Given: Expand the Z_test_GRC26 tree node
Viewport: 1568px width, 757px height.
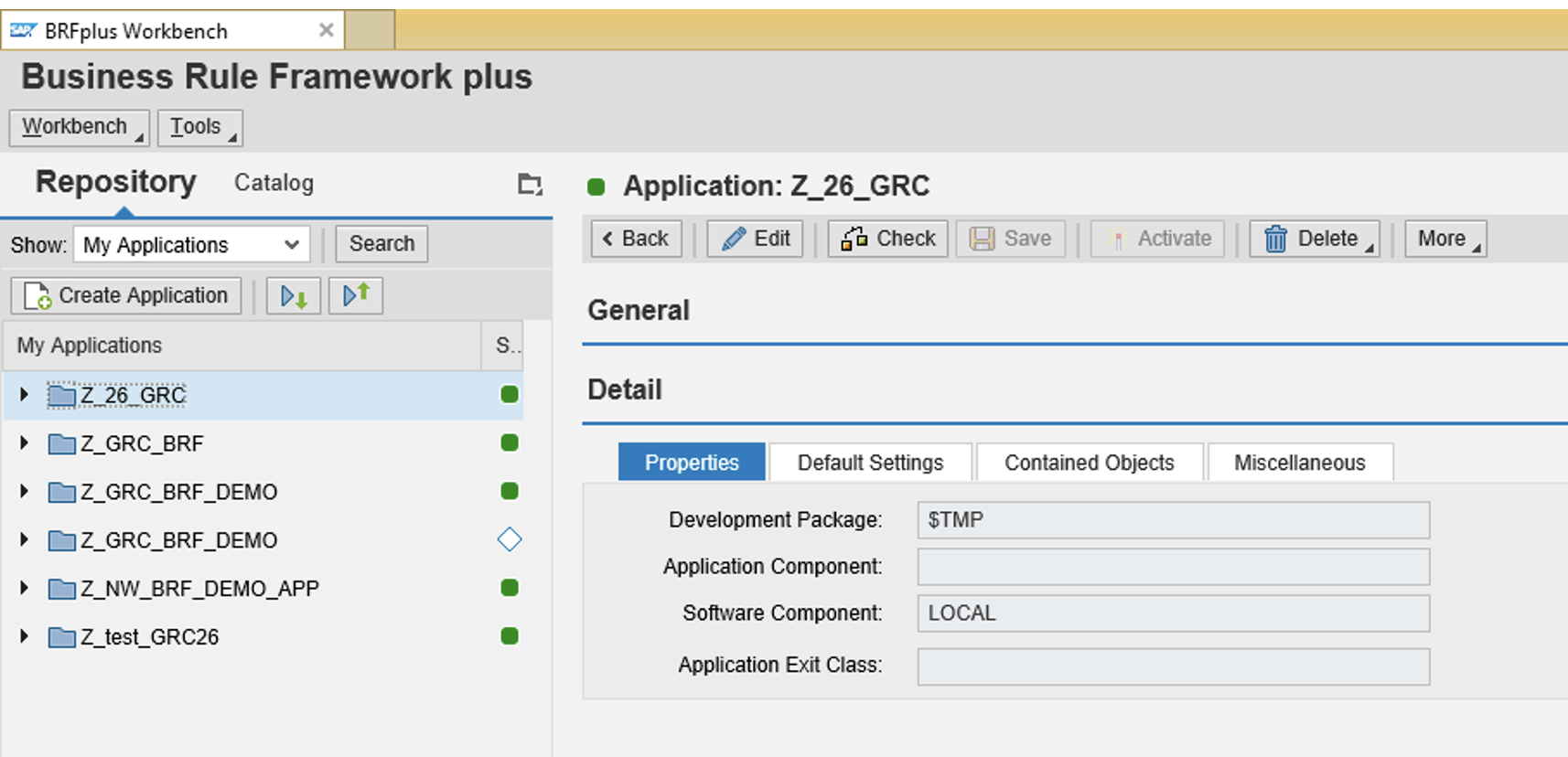Looking at the screenshot, I should pyautogui.click(x=24, y=636).
